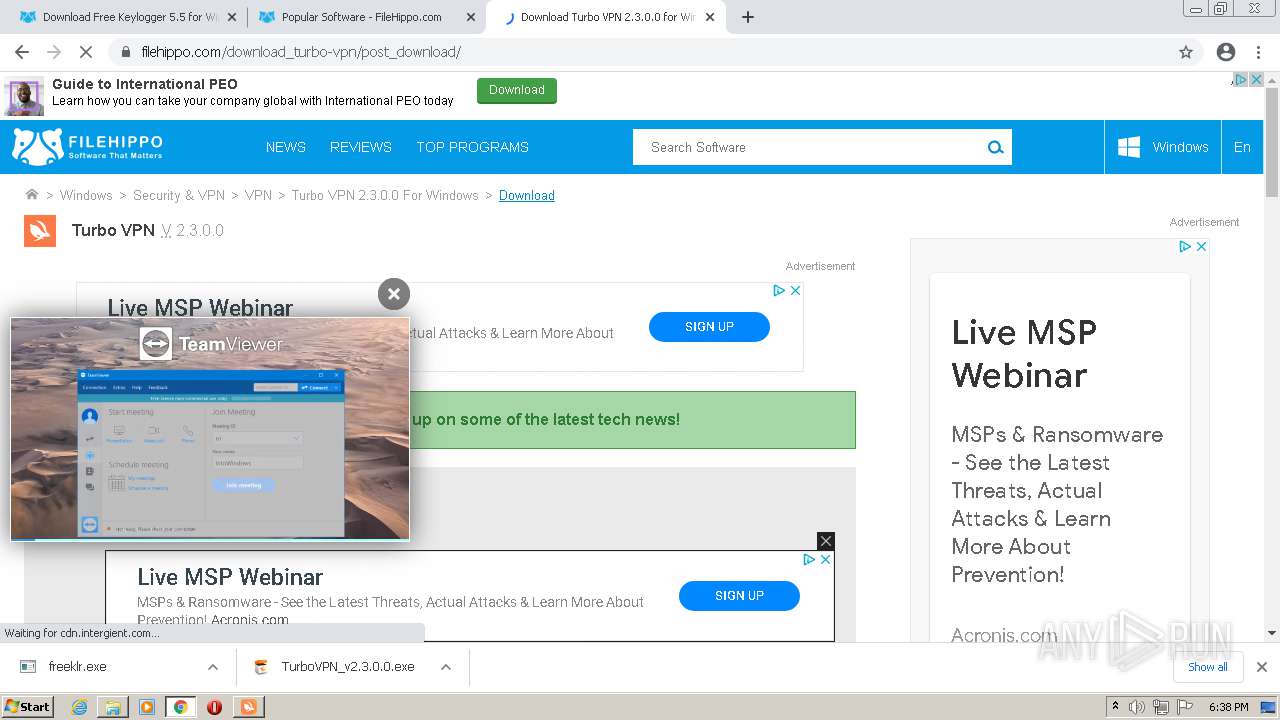1280x720 pixels.
Task: Open the Chrome three-dot menu
Action: (x=1260, y=52)
